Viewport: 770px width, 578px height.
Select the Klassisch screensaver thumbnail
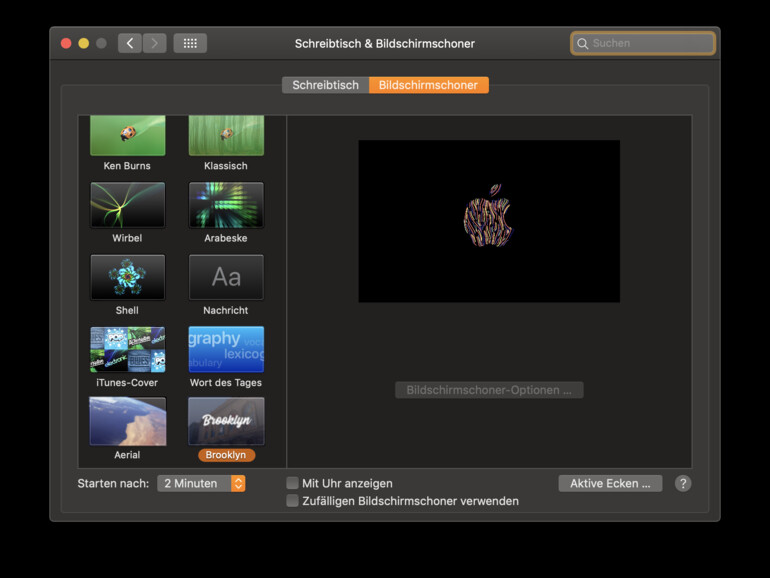(x=226, y=136)
